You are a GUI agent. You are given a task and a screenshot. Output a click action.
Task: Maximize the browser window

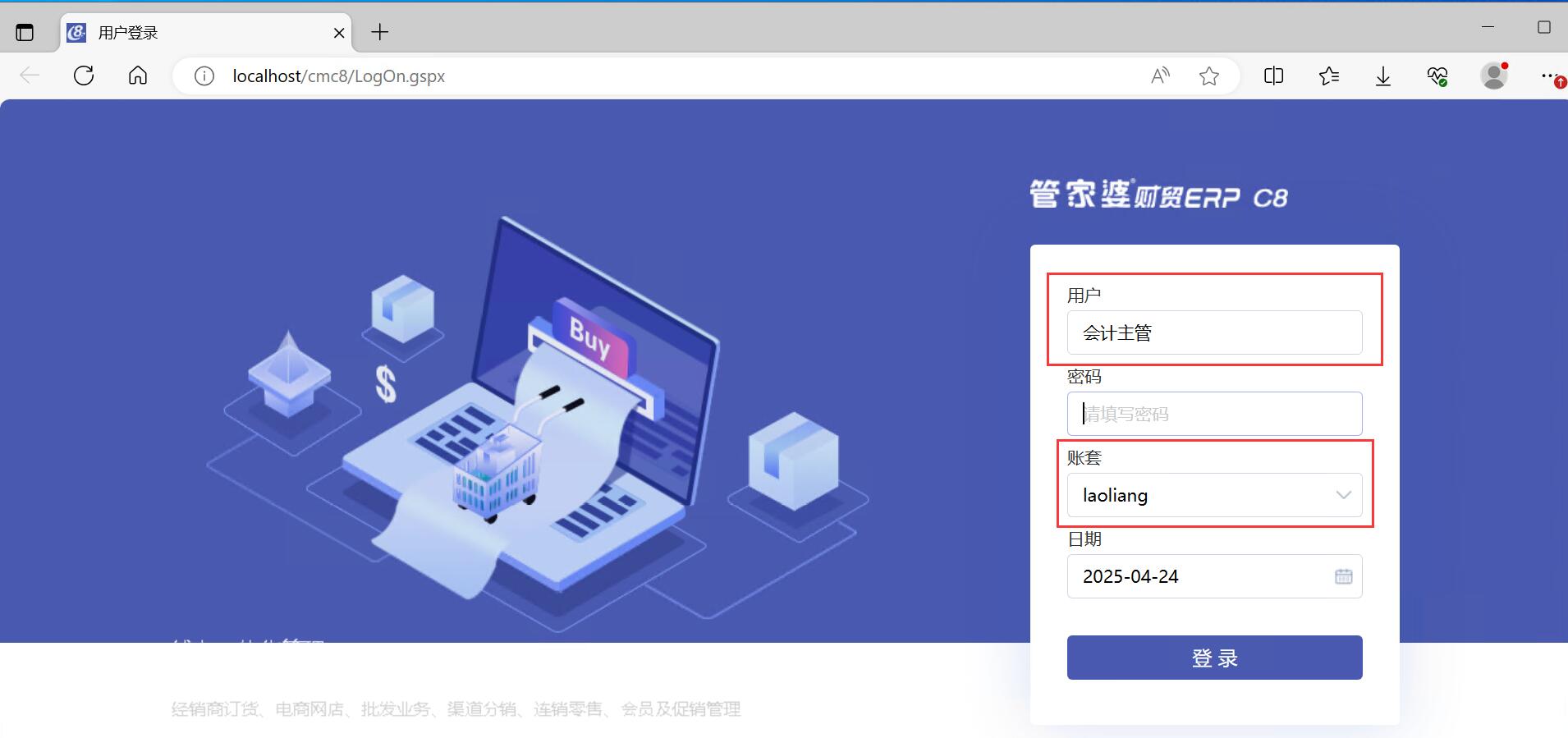pyautogui.click(x=1543, y=27)
